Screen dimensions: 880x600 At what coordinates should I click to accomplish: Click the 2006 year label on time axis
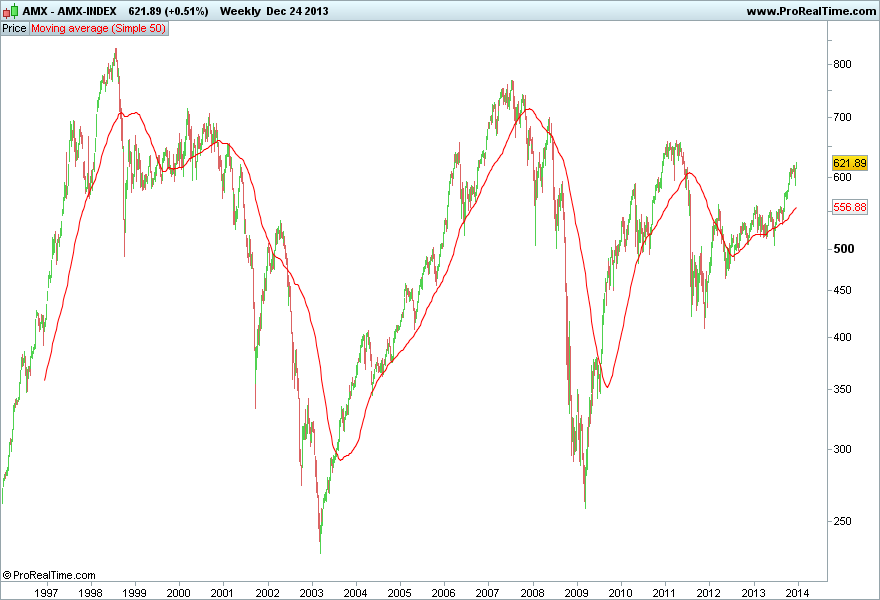click(x=443, y=593)
